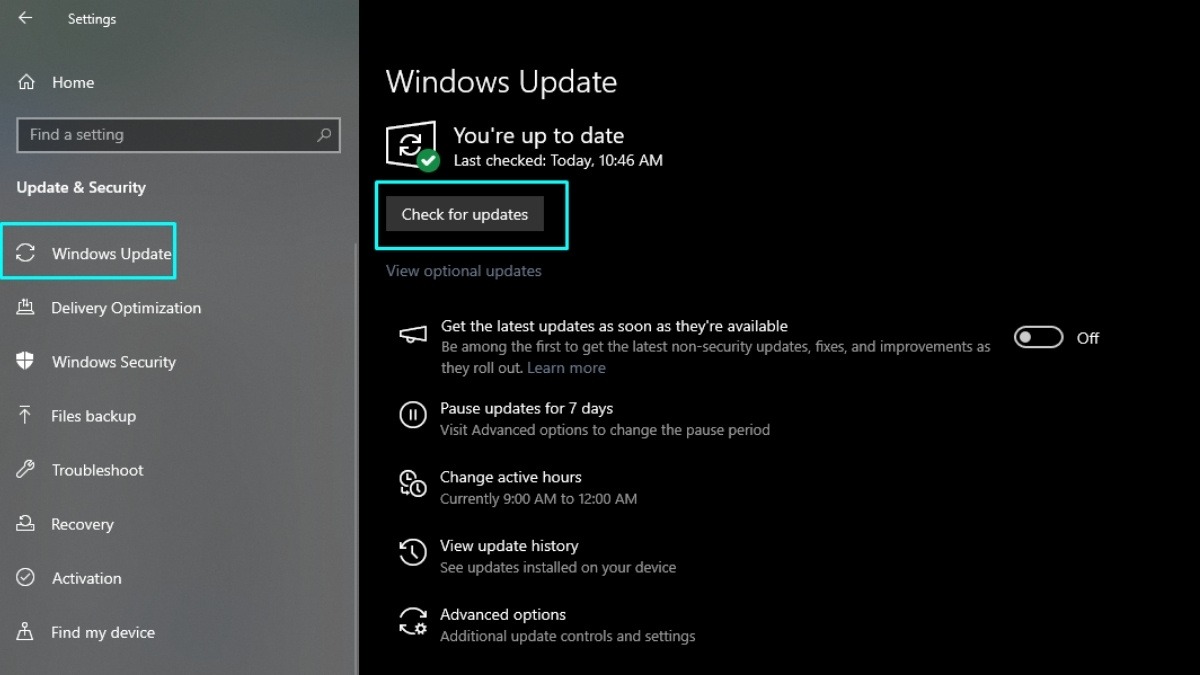Open the Recovery section
Viewport: 1200px width, 675px height.
(x=82, y=524)
